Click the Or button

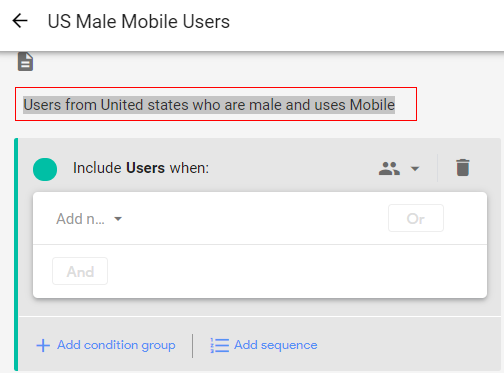416,218
